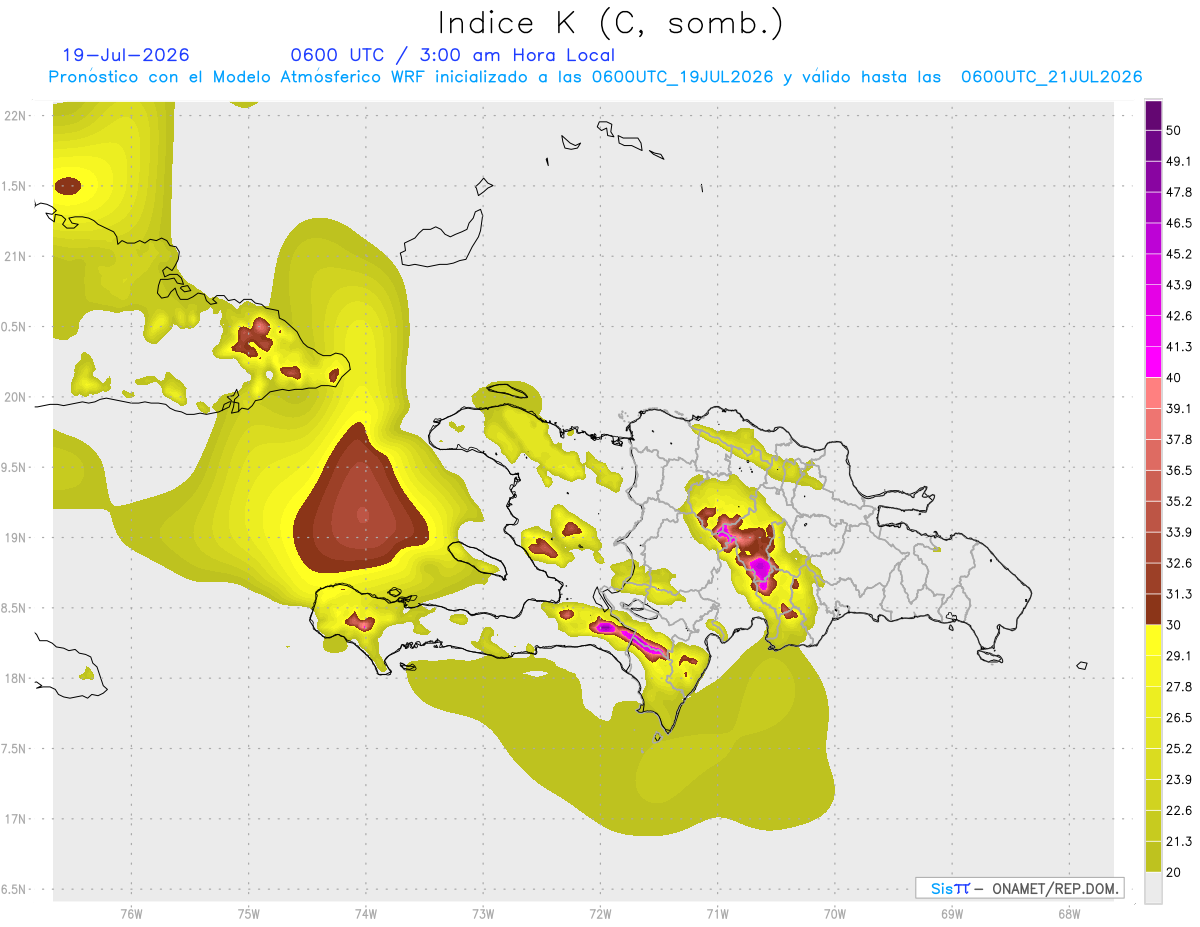
Task: Click the '17N' latitude label
Action: tap(14, 820)
